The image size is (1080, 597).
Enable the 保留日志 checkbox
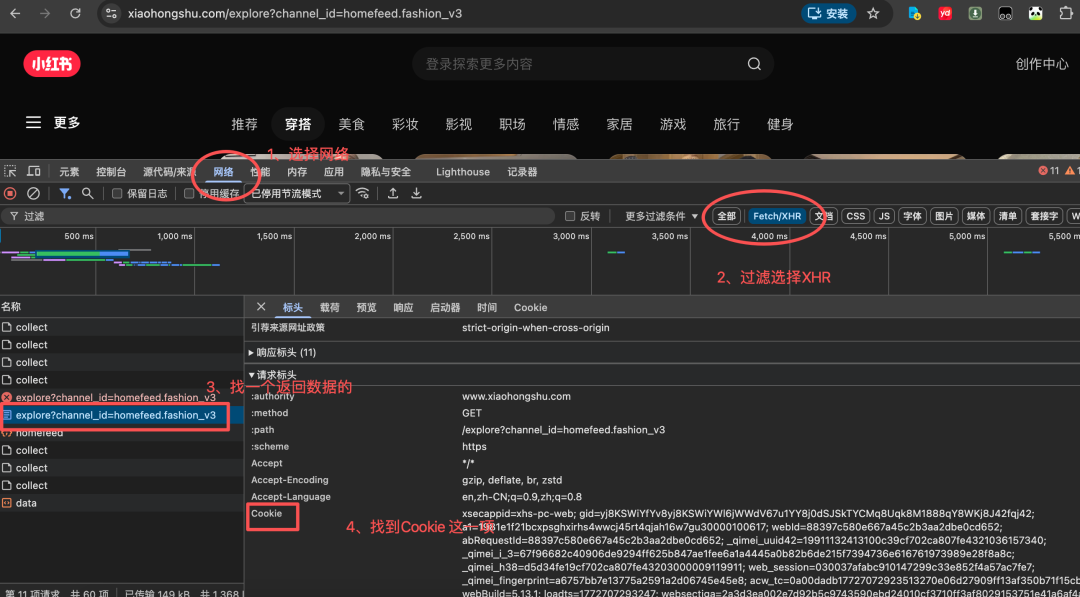[x=118, y=193]
